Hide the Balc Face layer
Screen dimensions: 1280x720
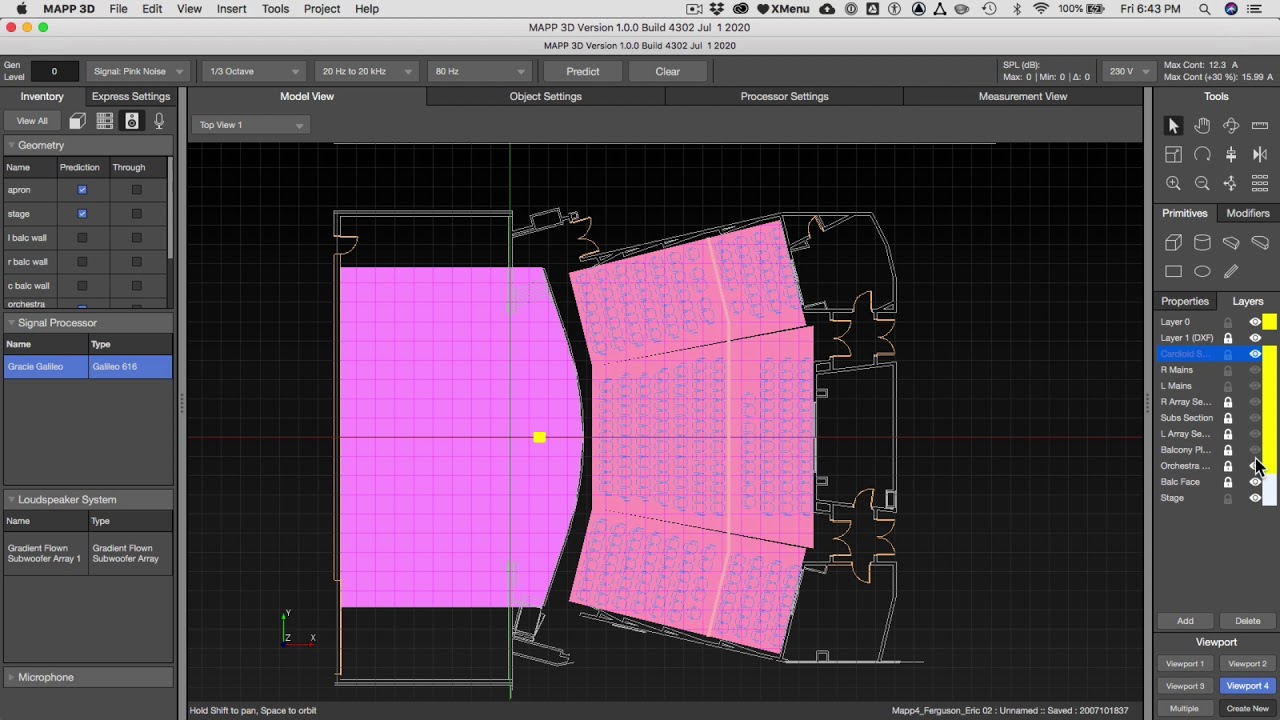(x=1255, y=482)
